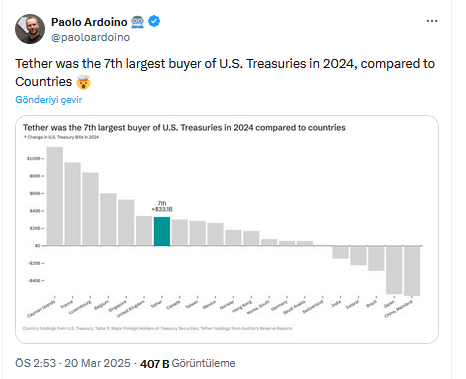Click the ÖS 2:53 · 20 Mar 2025 timestamp
466x379 pixels.
(x=73, y=363)
